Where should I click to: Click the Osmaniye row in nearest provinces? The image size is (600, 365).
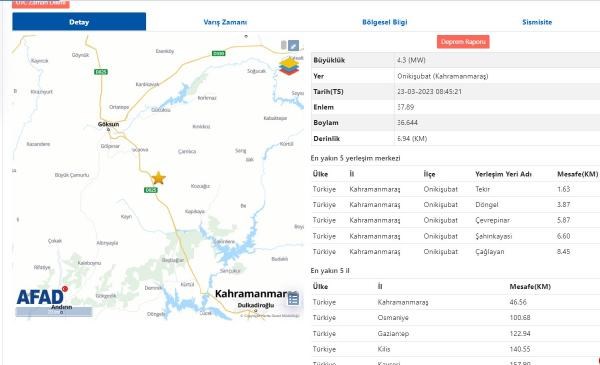click(455, 318)
